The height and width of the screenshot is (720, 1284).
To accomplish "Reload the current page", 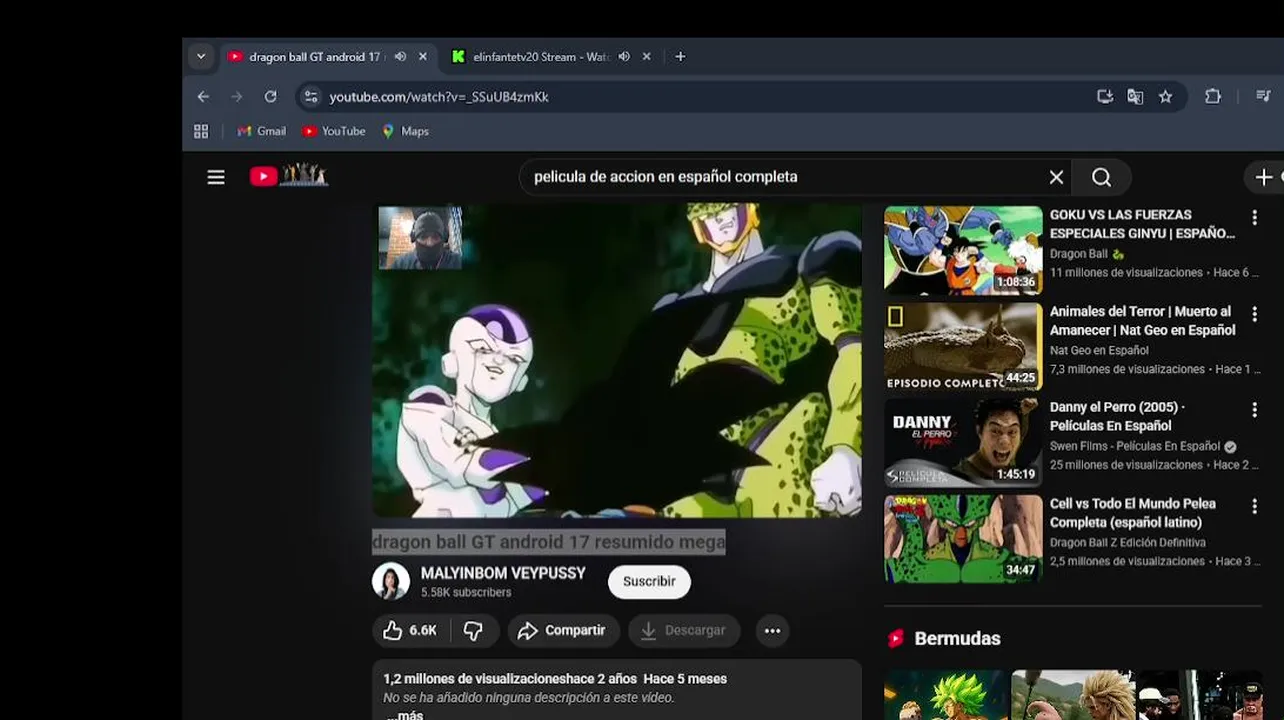I will pos(270,97).
